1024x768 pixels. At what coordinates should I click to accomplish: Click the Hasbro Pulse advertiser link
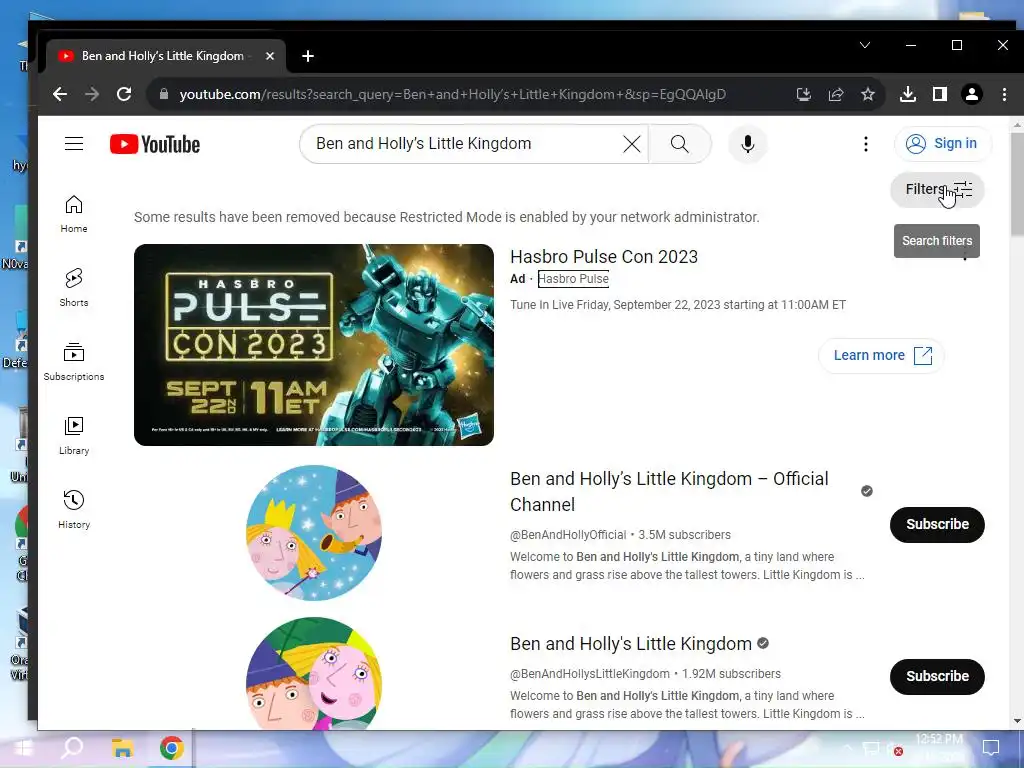click(573, 279)
